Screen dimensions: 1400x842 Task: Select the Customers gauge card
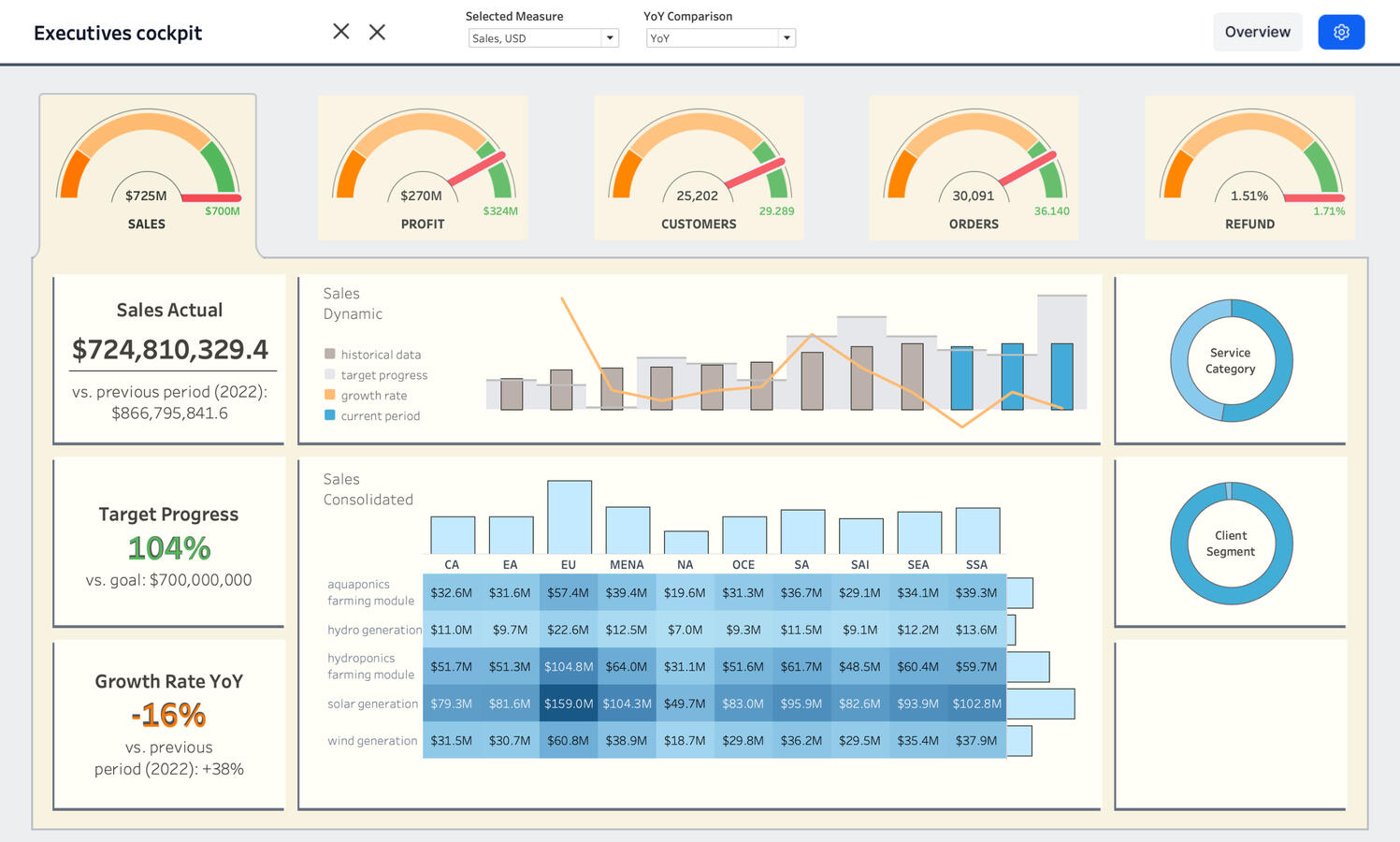point(699,167)
